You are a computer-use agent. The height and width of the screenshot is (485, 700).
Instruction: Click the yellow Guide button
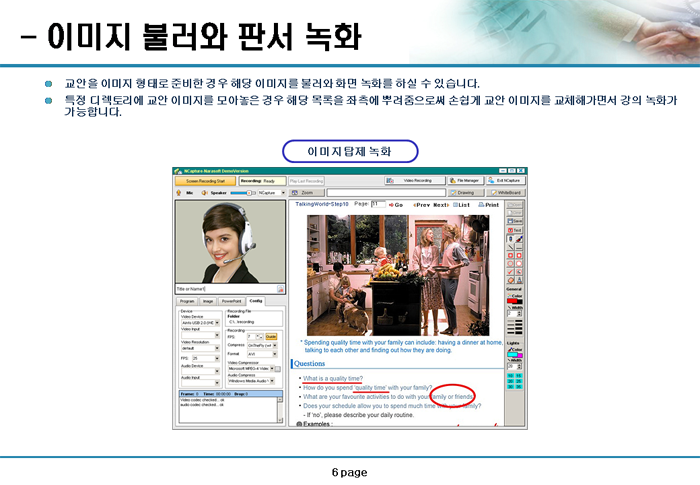[271, 337]
